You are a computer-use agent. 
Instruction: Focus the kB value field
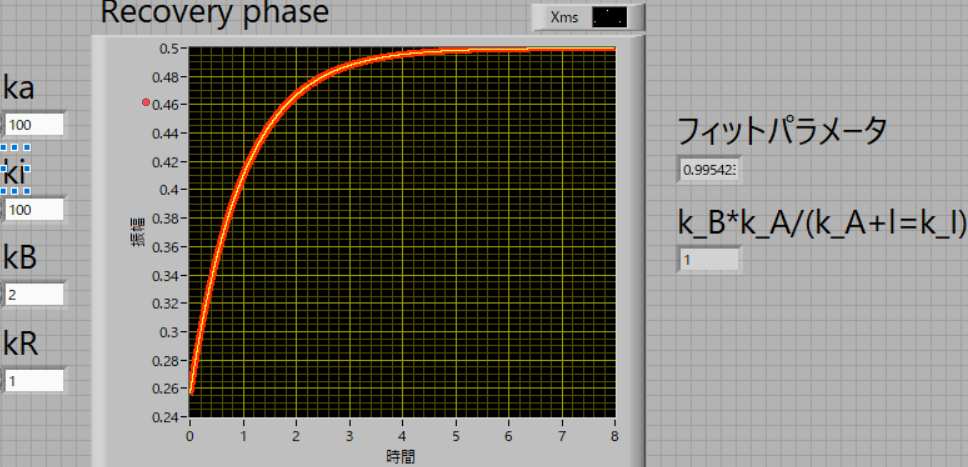(34, 295)
